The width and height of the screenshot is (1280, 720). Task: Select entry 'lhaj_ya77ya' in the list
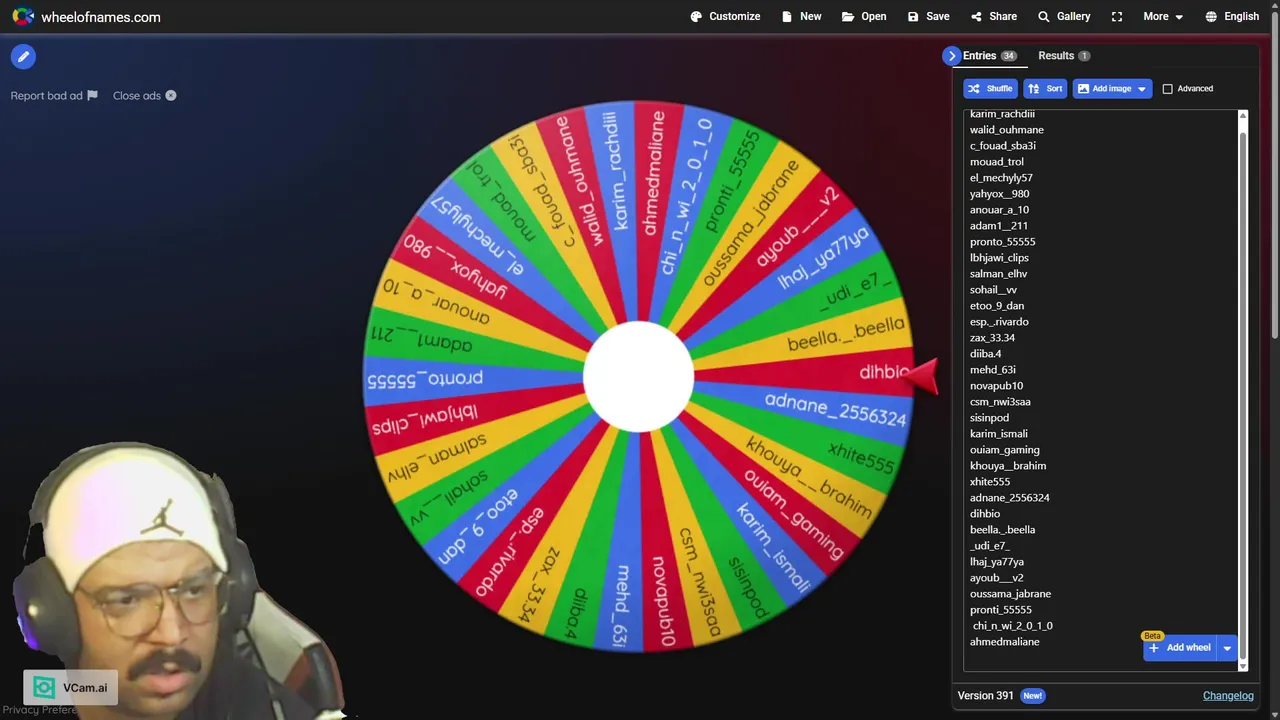pos(996,562)
